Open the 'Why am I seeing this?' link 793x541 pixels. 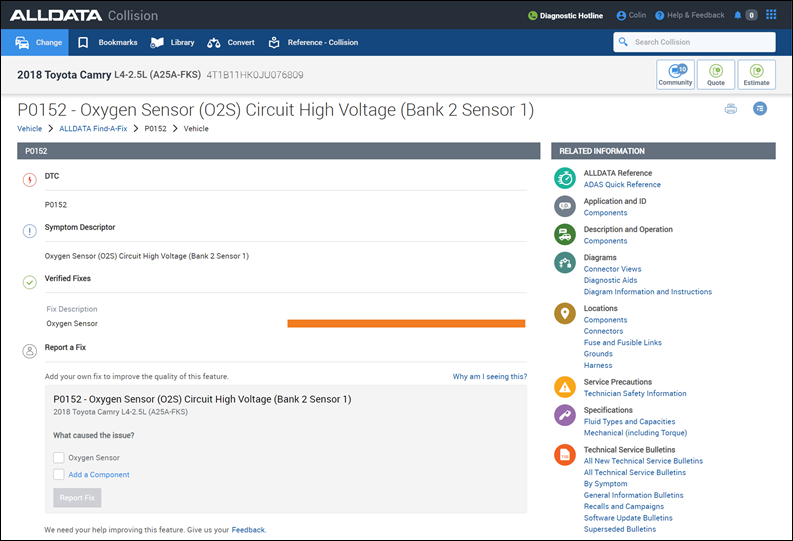[489, 377]
